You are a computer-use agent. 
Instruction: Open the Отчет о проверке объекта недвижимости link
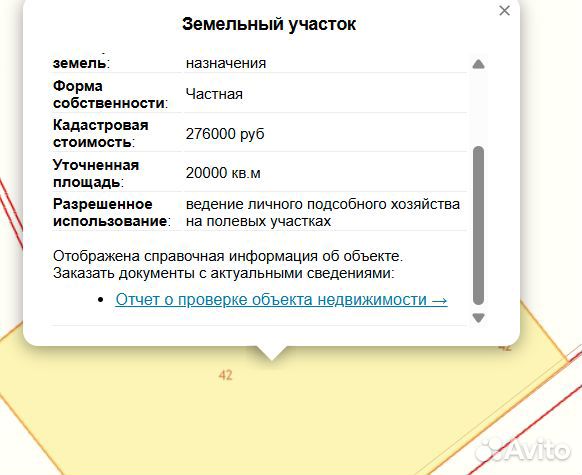281,299
